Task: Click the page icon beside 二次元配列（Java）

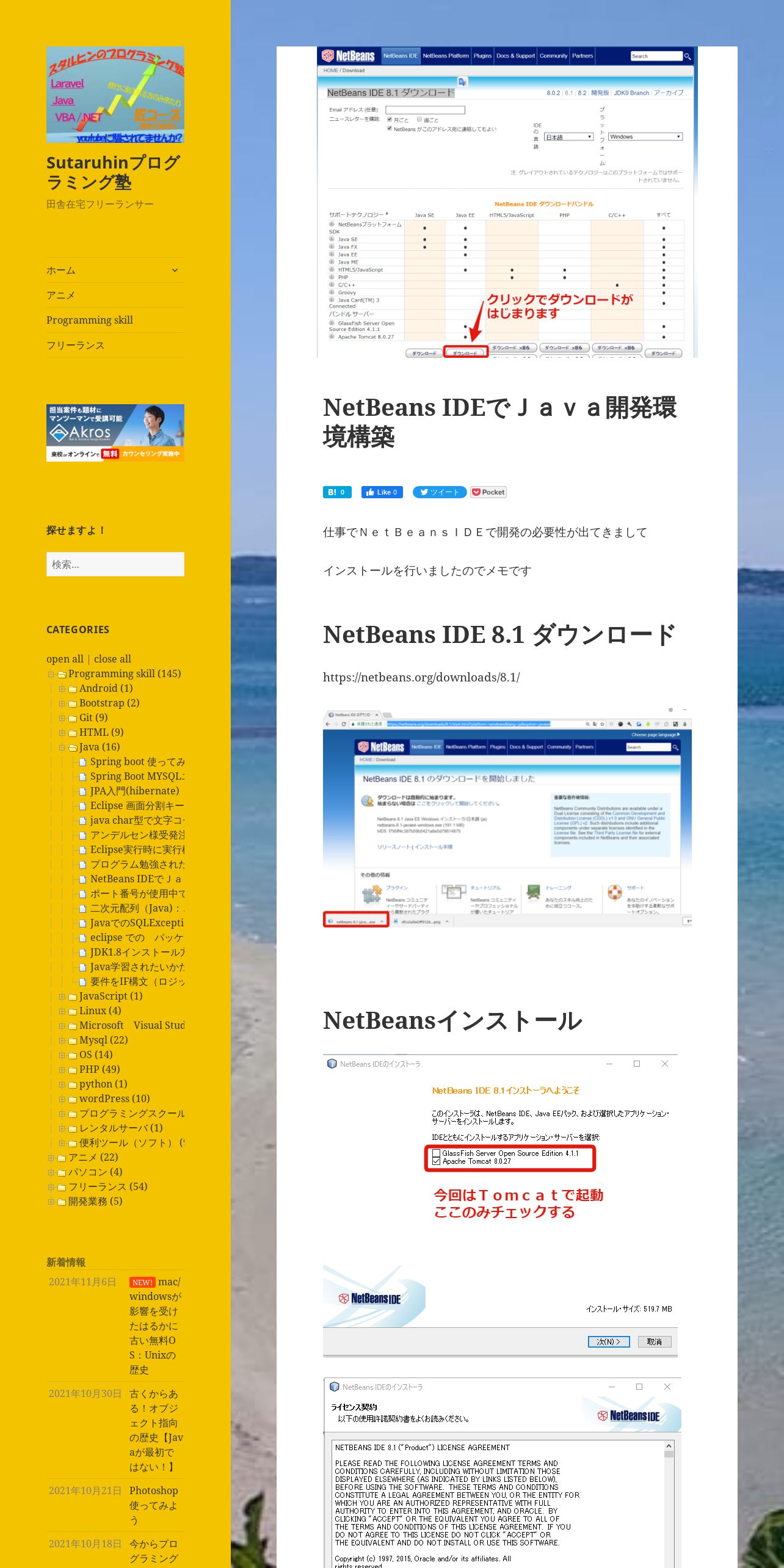Action: [x=83, y=909]
